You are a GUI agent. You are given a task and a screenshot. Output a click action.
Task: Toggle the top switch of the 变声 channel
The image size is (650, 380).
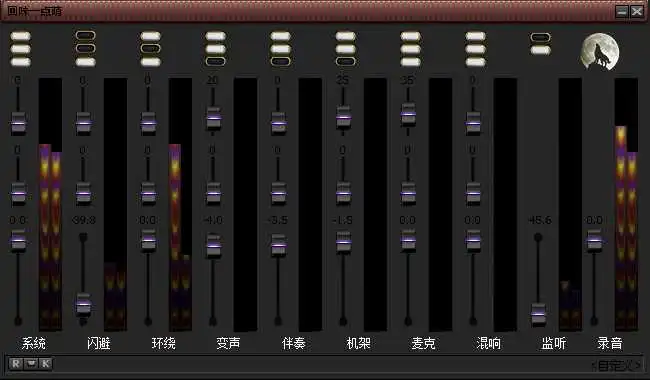[216, 36]
